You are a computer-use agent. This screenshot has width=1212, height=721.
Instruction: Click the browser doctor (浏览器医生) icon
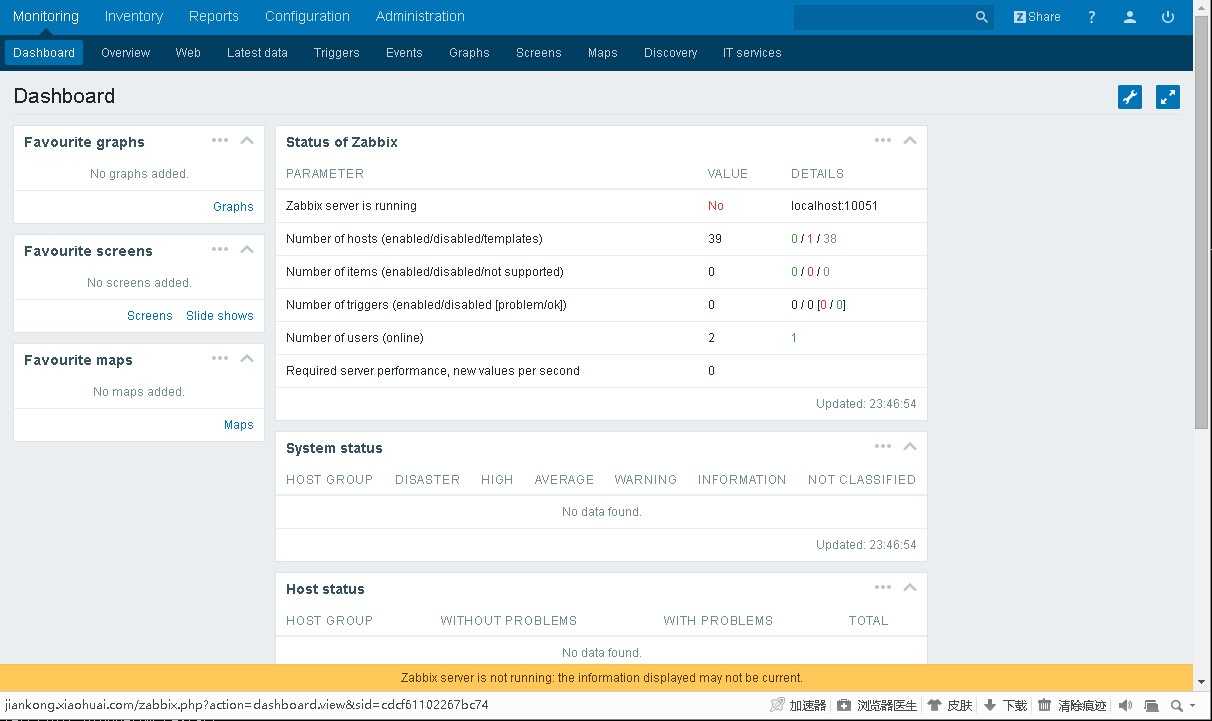(x=844, y=705)
